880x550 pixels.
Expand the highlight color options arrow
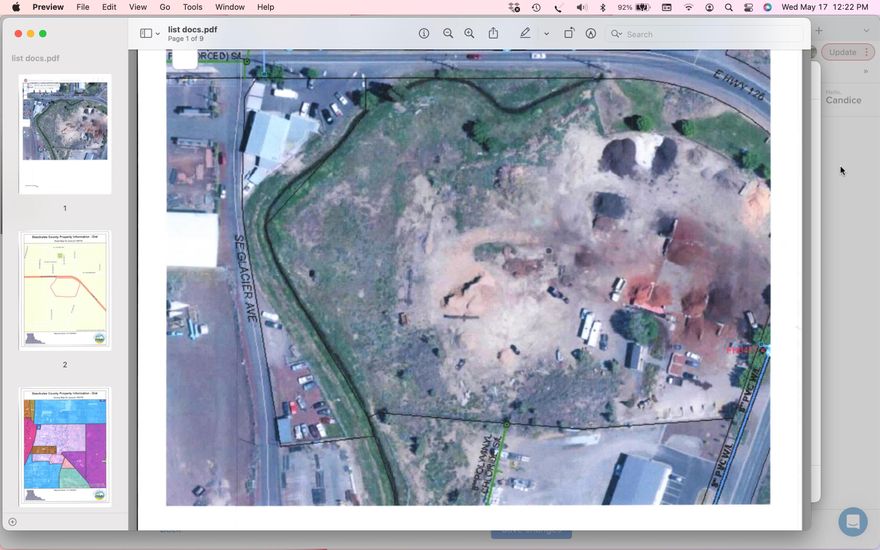[546, 34]
